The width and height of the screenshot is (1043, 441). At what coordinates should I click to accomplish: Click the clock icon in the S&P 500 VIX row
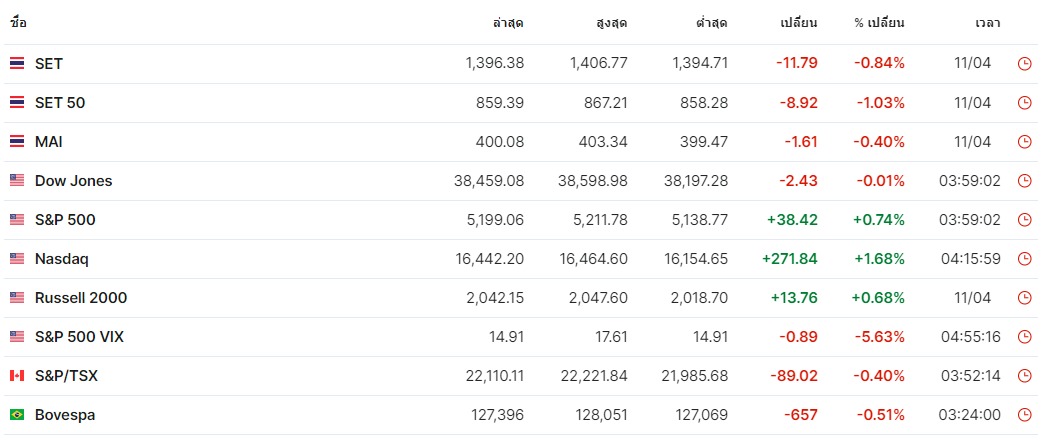tap(1024, 337)
